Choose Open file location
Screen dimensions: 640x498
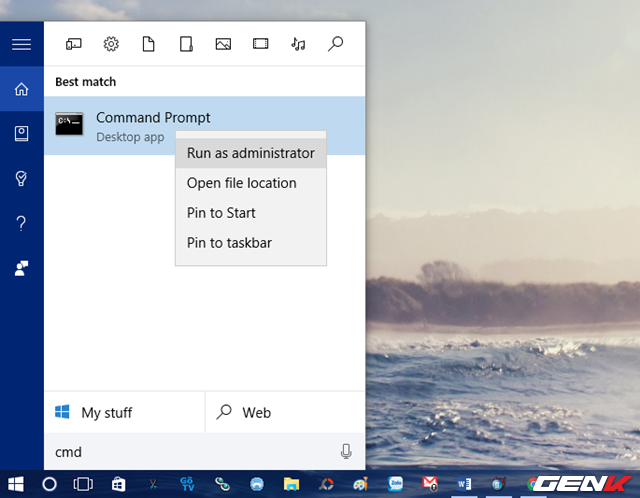point(251,183)
